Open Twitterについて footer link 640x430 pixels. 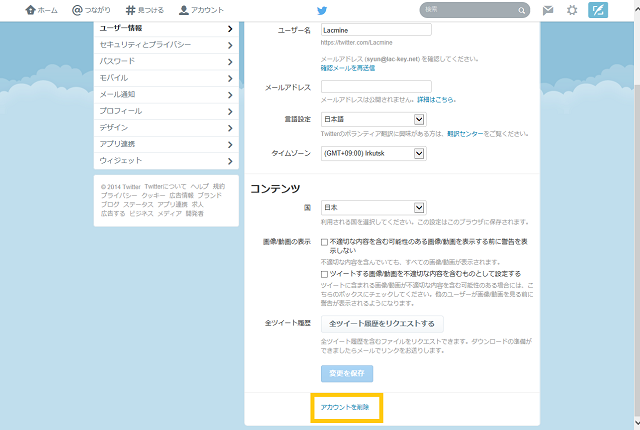pos(165,186)
